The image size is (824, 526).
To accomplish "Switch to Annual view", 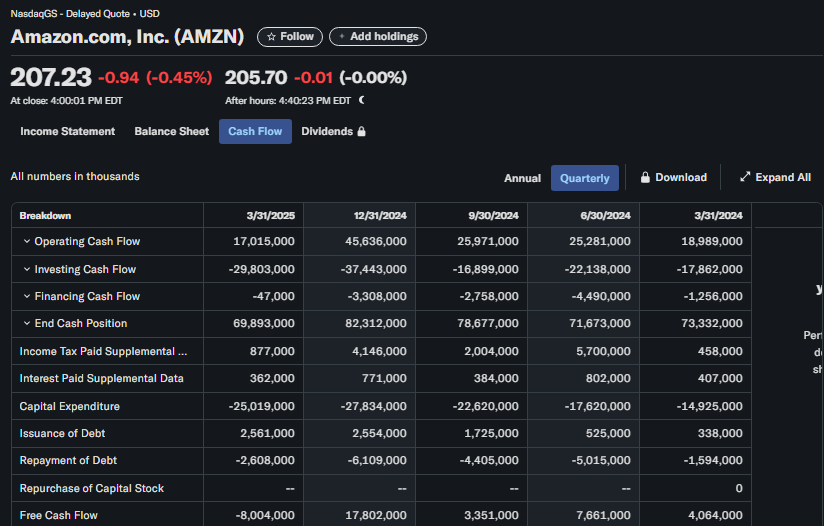I will [522, 178].
